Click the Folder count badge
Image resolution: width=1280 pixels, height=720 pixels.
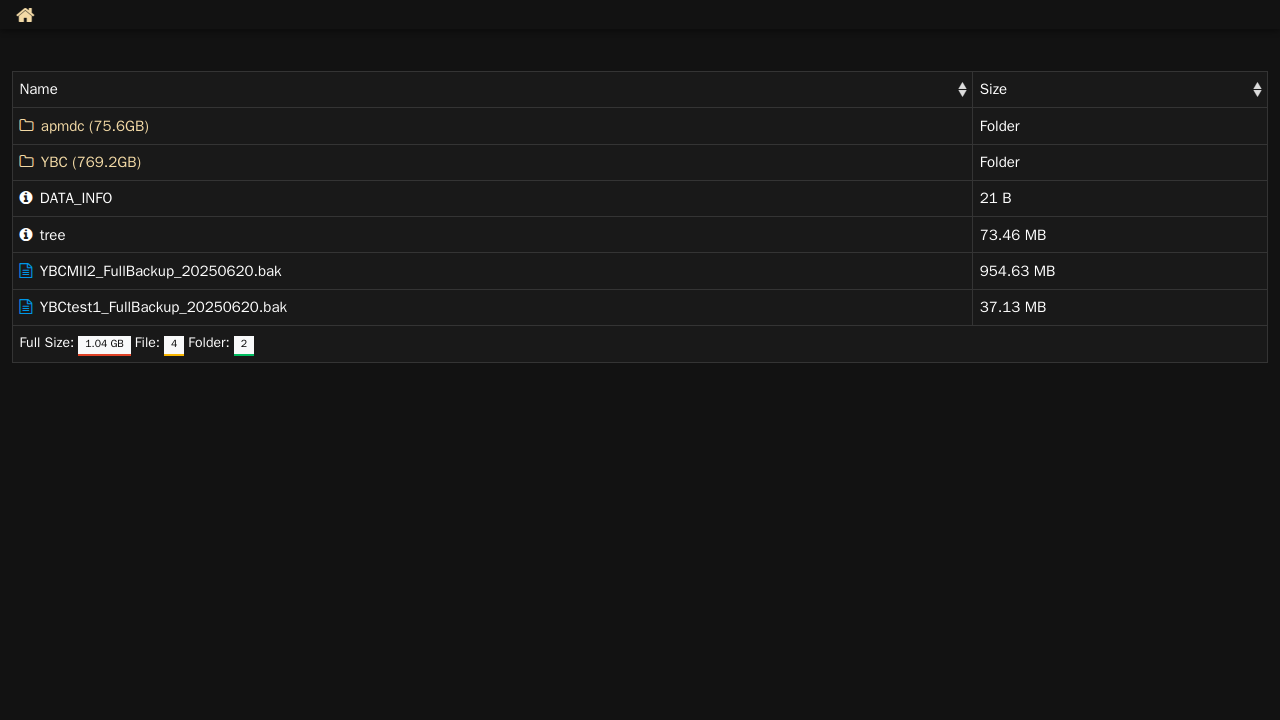244,345
